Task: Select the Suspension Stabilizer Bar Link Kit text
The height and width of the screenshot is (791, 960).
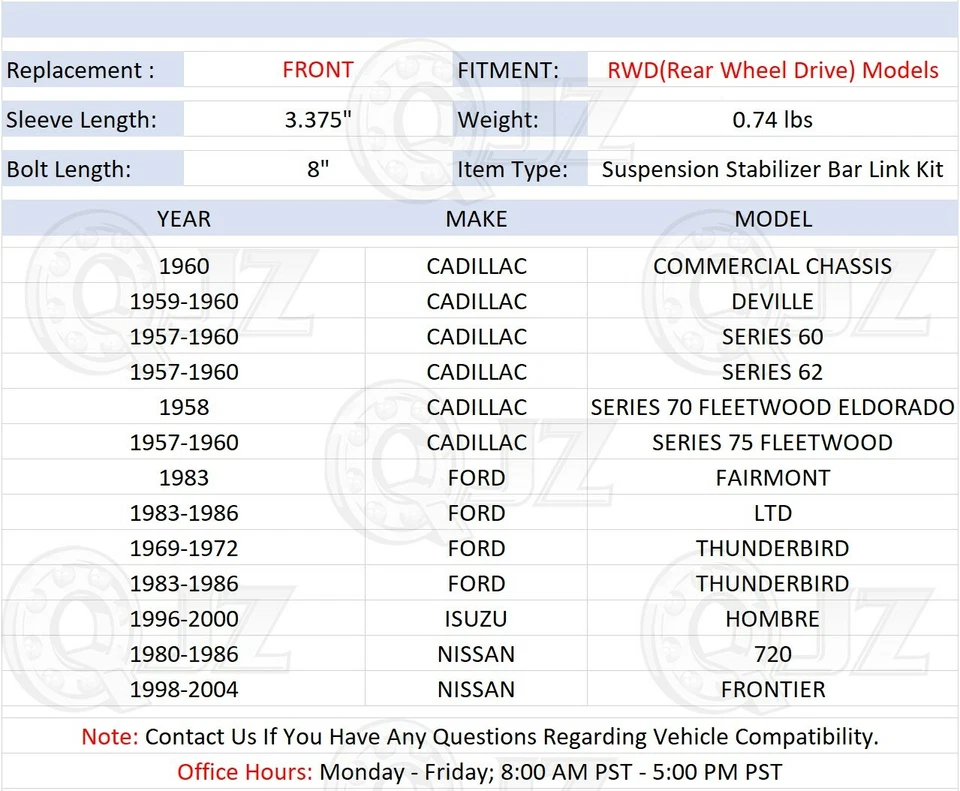Action: (x=772, y=169)
